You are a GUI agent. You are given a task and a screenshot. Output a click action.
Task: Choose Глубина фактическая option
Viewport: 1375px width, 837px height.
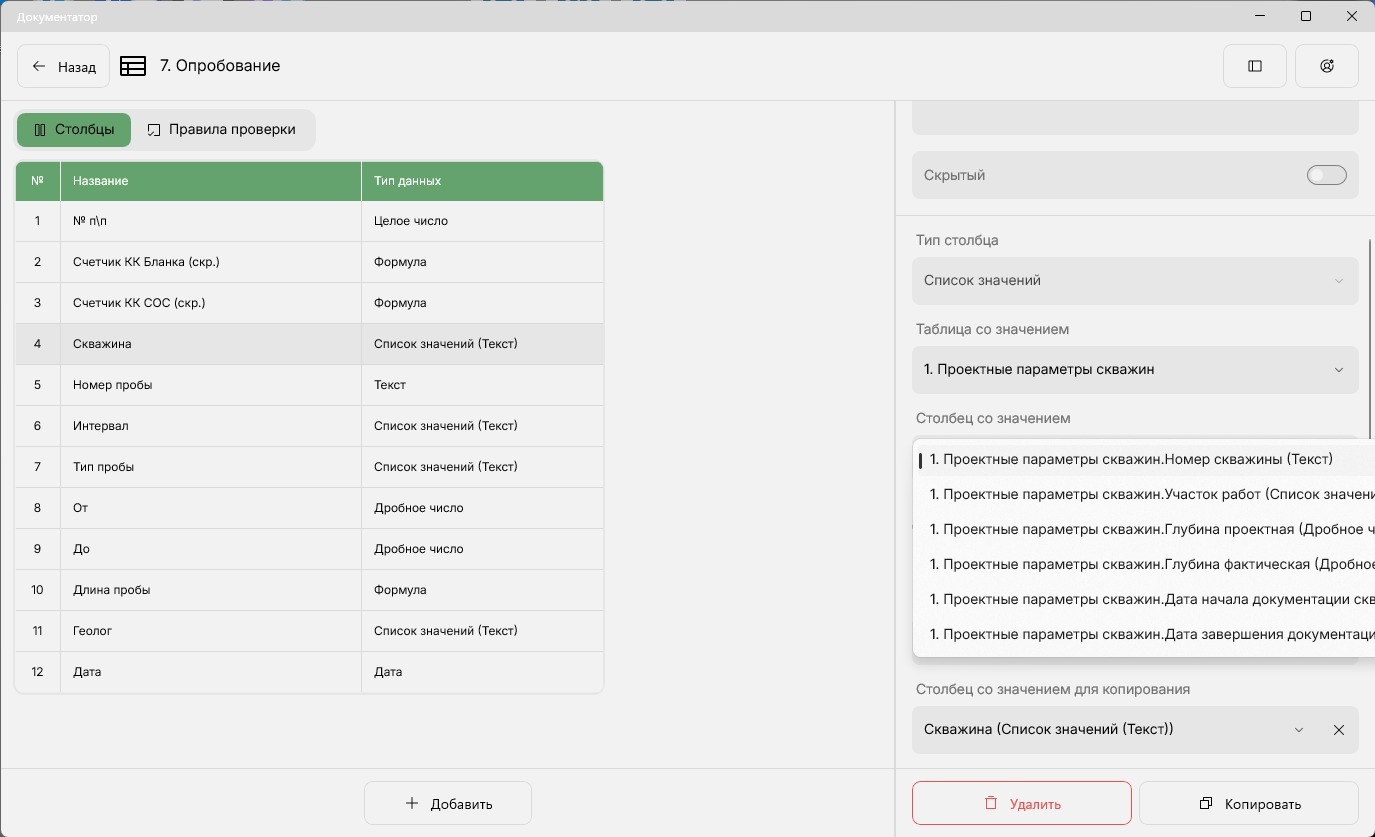1144,564
